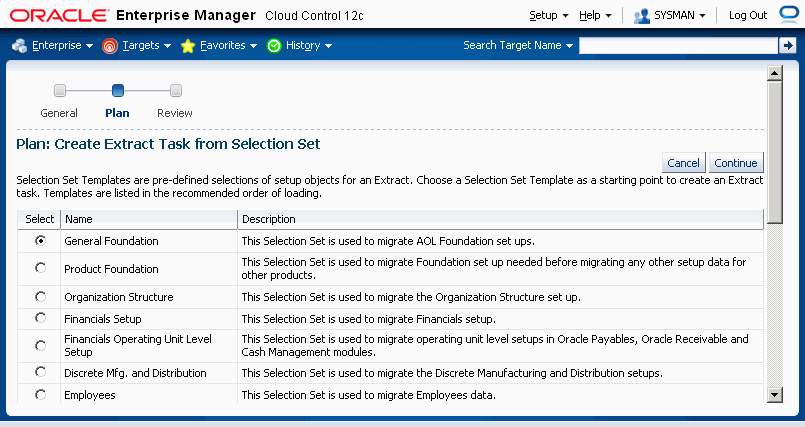
Task: Click the description mentioning Oracle Payables
Action: [495, 345]
